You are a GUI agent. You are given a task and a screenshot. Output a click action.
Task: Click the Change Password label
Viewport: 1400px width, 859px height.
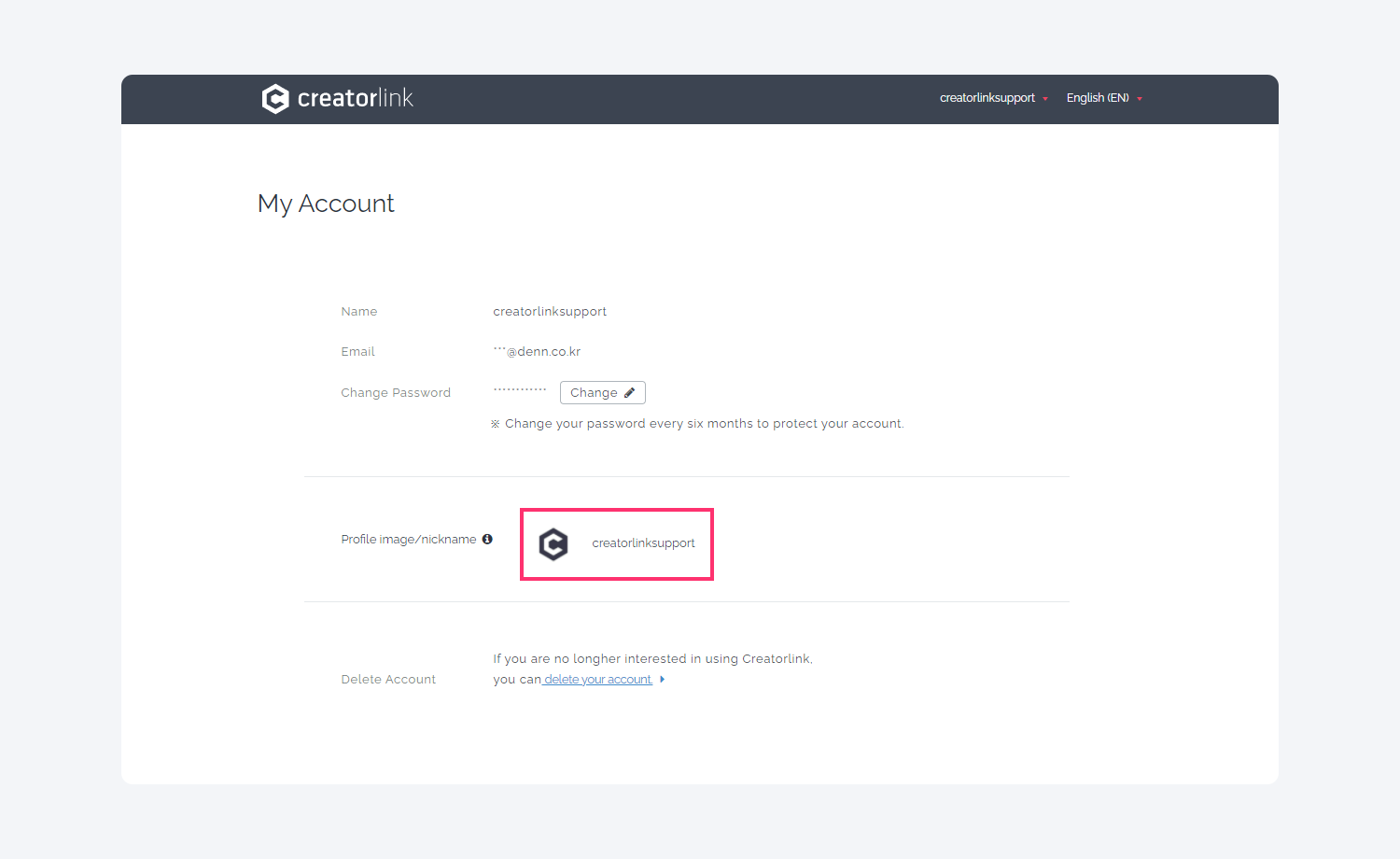396,393
